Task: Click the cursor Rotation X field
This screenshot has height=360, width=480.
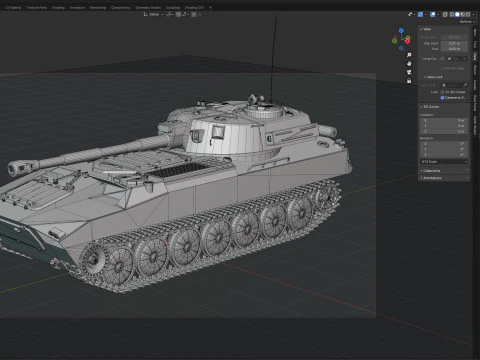Action: coord(444,144)
